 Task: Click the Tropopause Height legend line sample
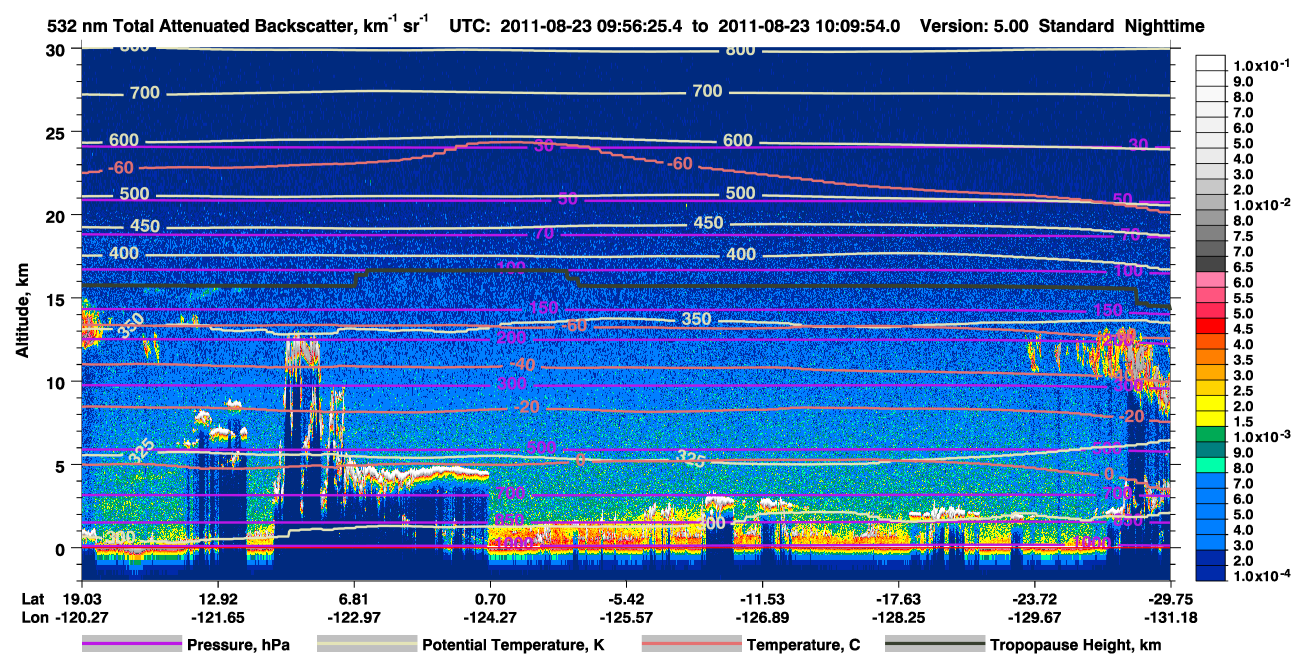[935, 644]
